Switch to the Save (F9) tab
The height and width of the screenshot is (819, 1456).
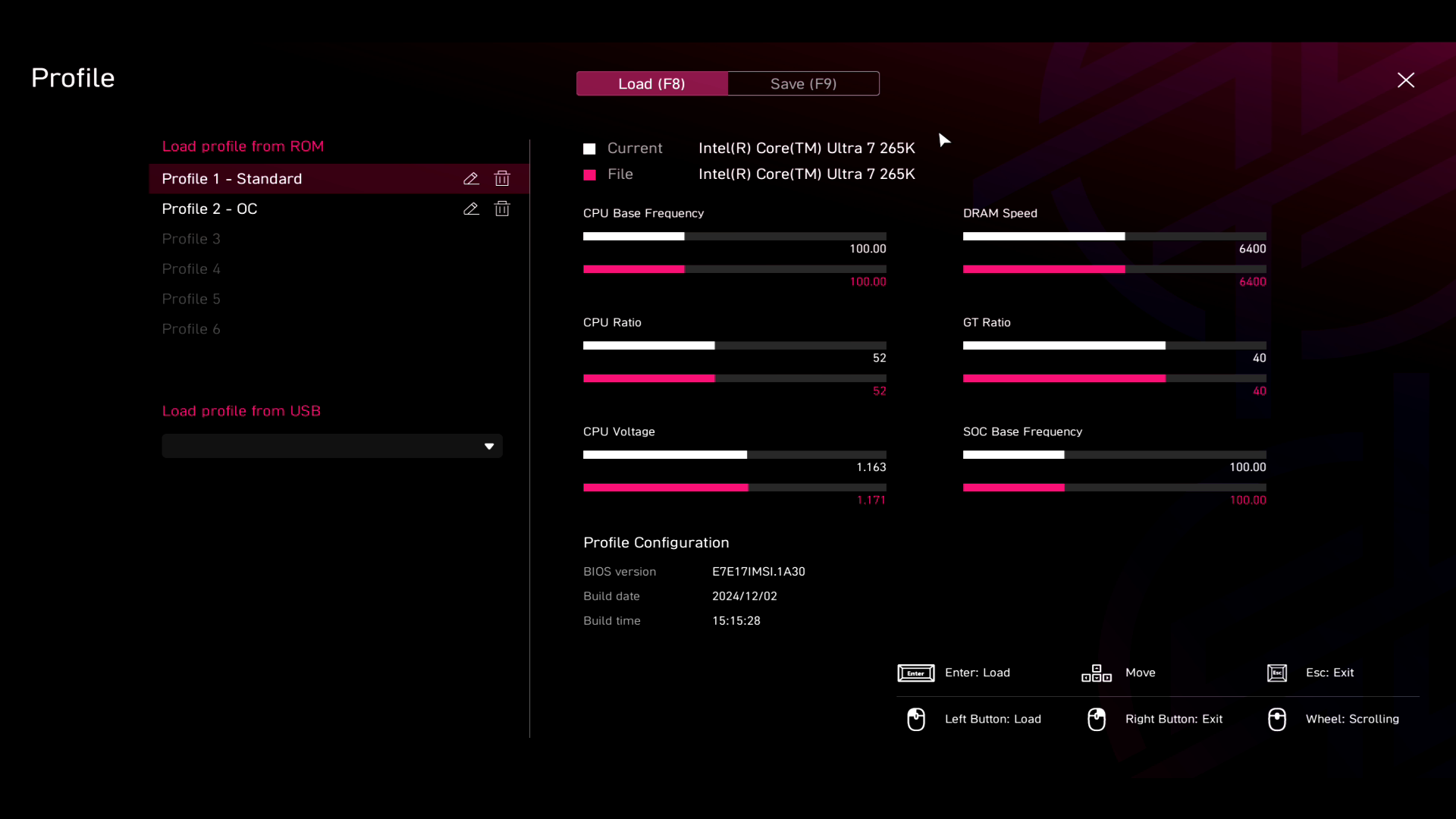pyautogui.click(x=803, y=83)
